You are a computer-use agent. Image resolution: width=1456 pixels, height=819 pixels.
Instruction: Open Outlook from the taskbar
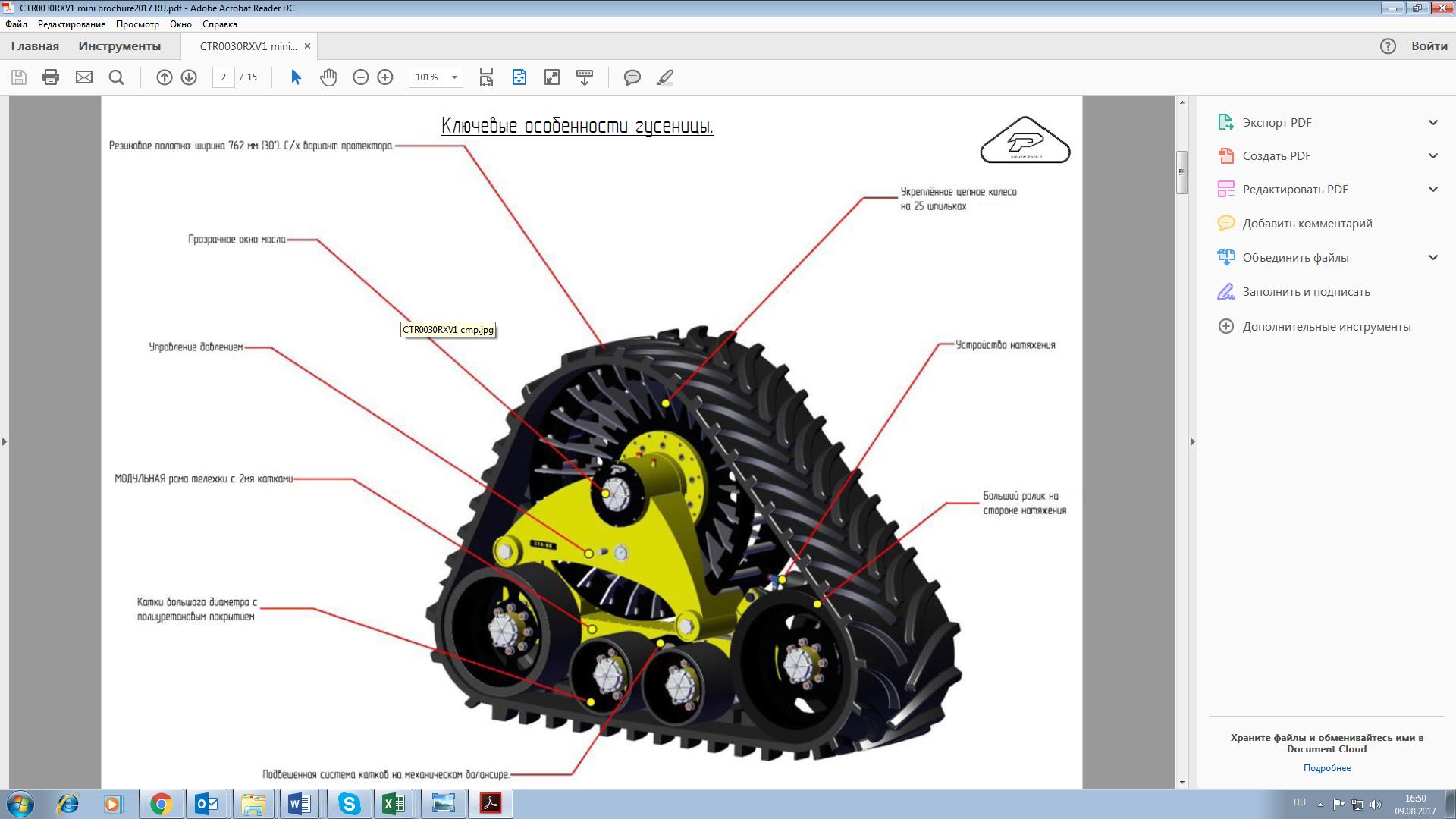pyautogui.click(x=207, y=804)
